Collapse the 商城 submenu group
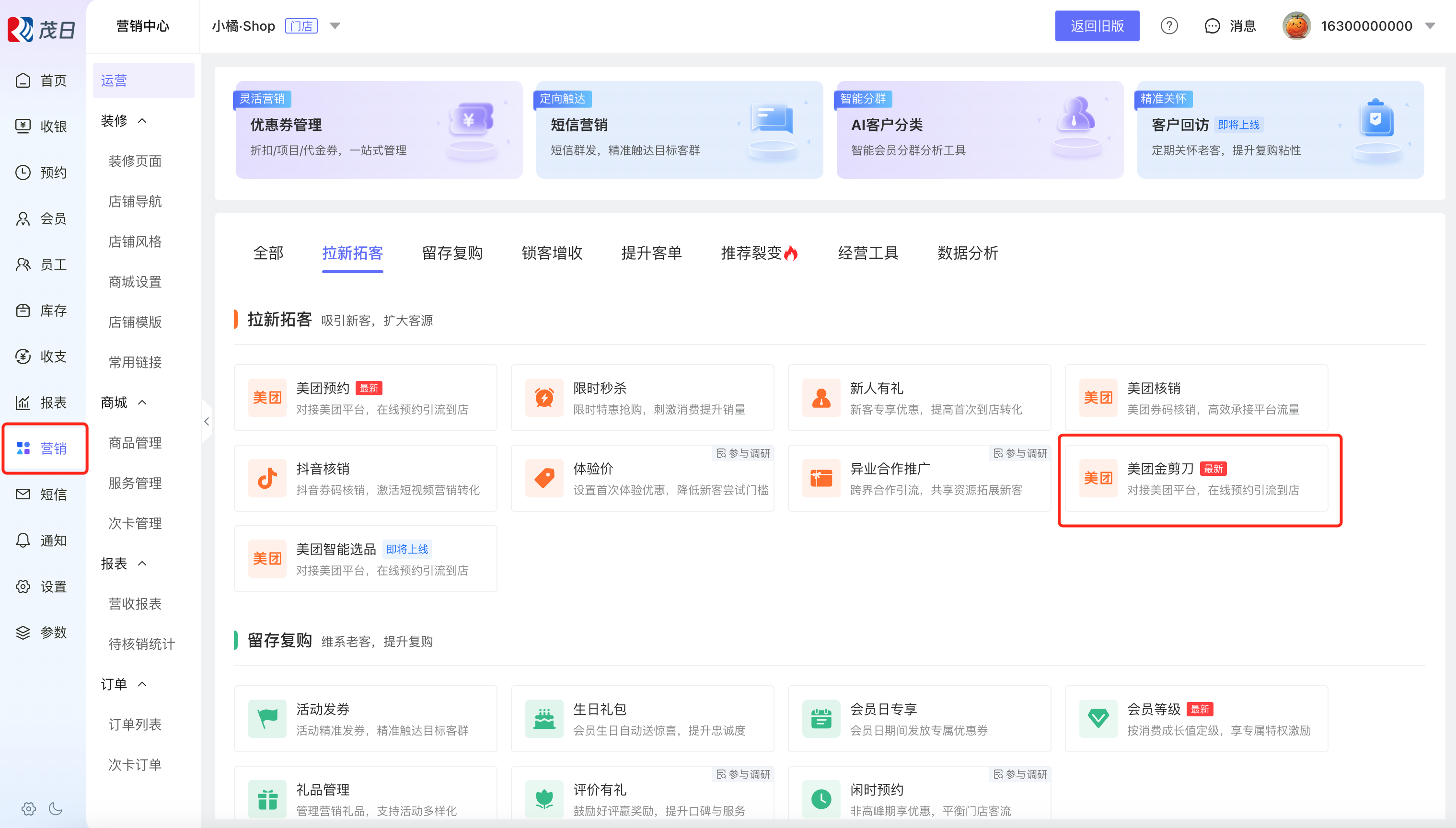 coord(142,402)
